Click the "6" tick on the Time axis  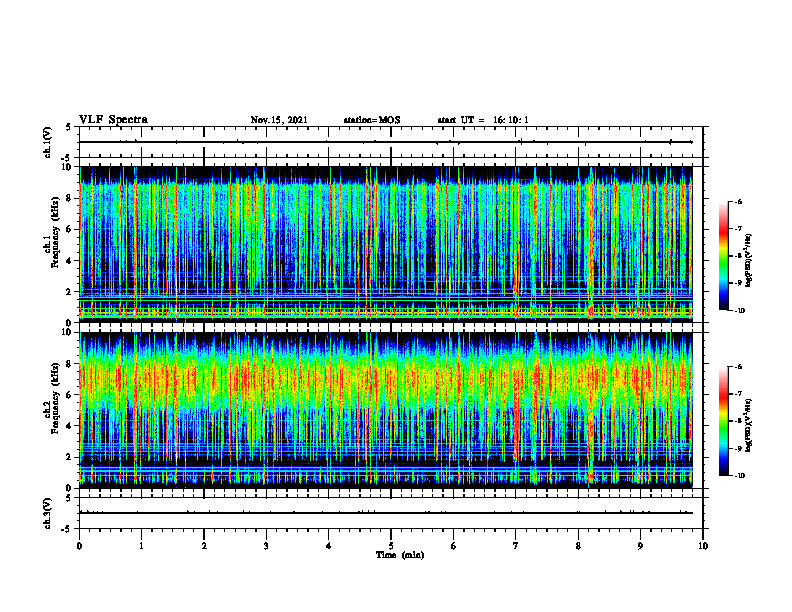coord(454,546)
